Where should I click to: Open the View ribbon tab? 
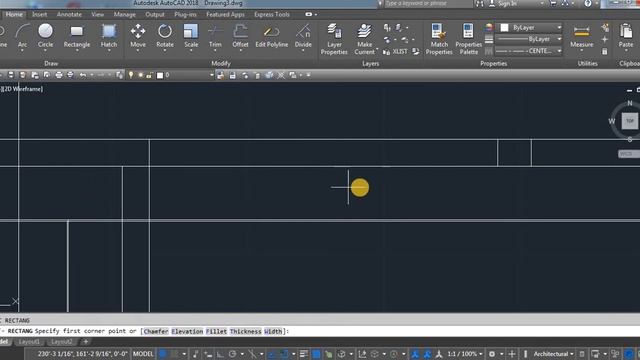(98, 14)
